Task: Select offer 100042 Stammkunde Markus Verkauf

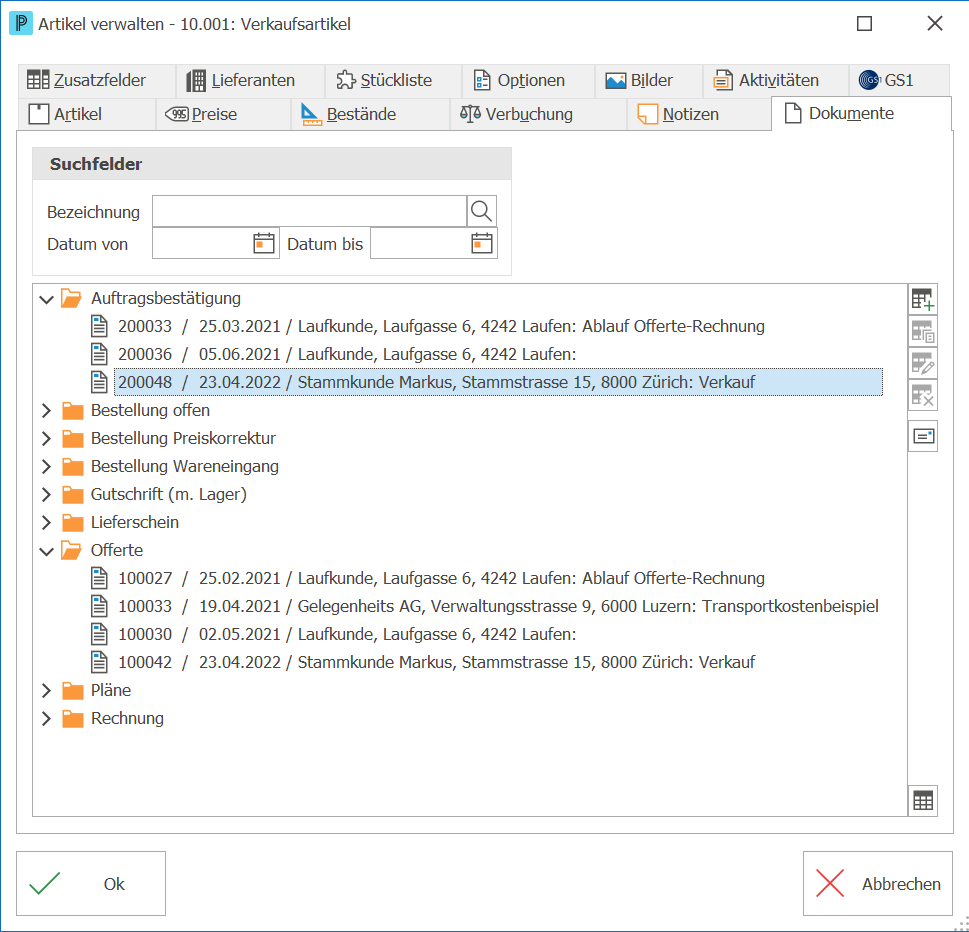Action: (x=436, y=663)
